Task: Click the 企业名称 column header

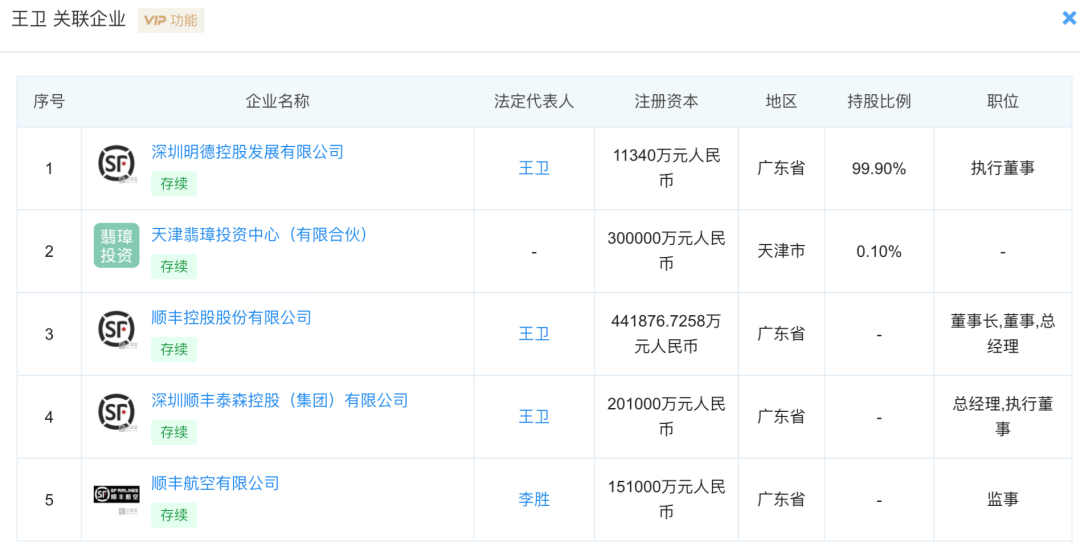Action: [278, 101]
